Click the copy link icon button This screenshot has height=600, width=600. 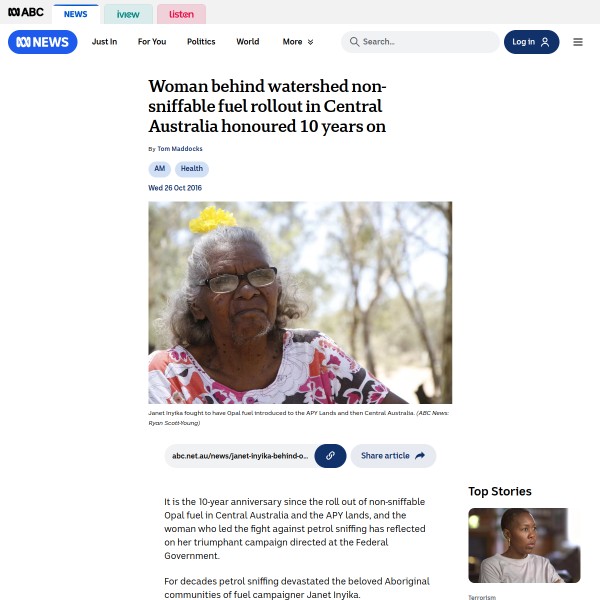(330, 455)
